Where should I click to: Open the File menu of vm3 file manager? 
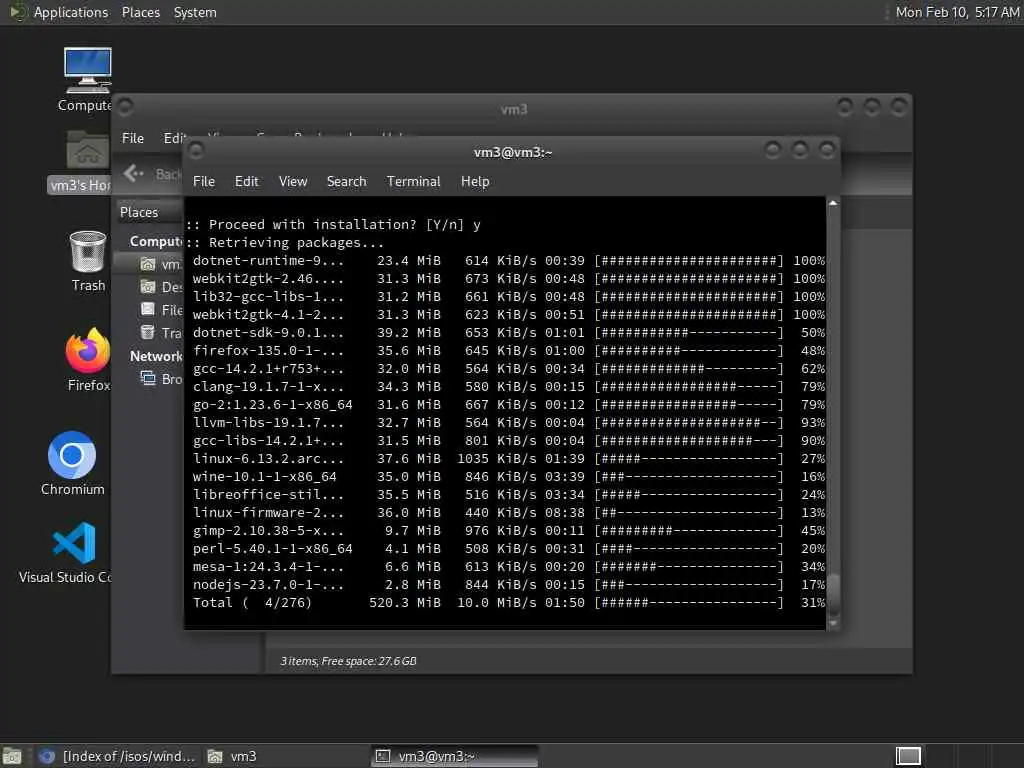pos(133,138)
